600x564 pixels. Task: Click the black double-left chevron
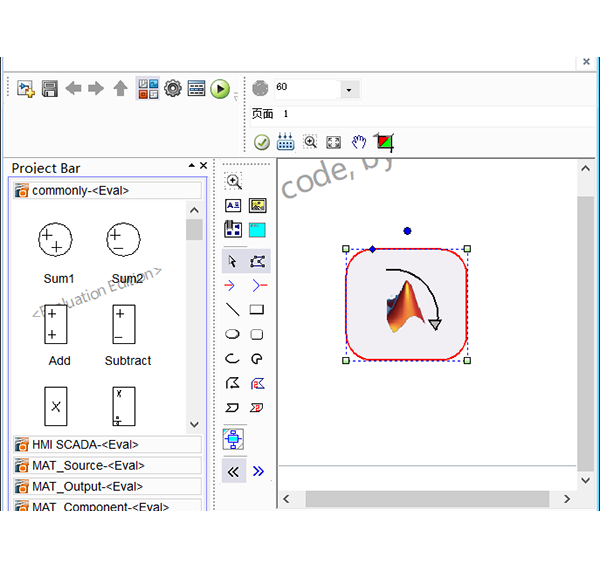[x=233, y=471]
